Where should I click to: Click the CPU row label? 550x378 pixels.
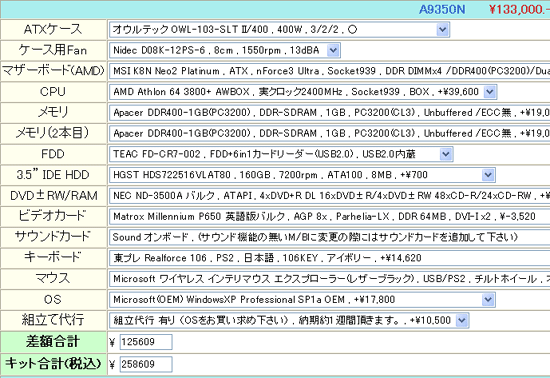(x=53, y=92)
